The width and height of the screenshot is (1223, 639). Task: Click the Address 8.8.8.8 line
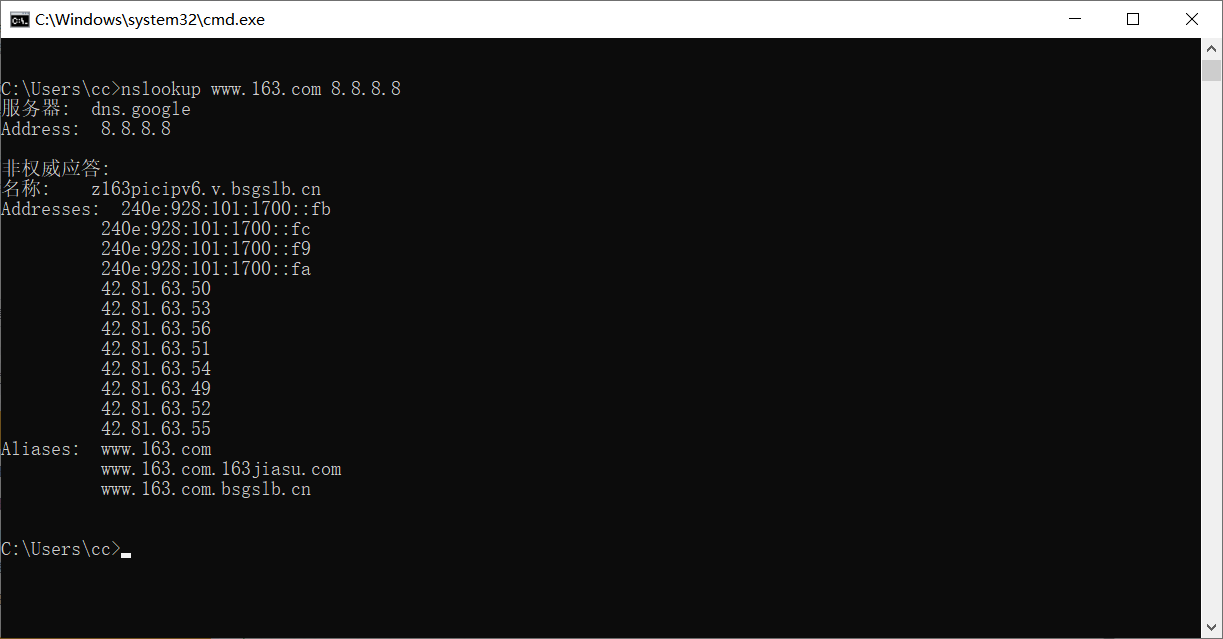tap(86, 129)
